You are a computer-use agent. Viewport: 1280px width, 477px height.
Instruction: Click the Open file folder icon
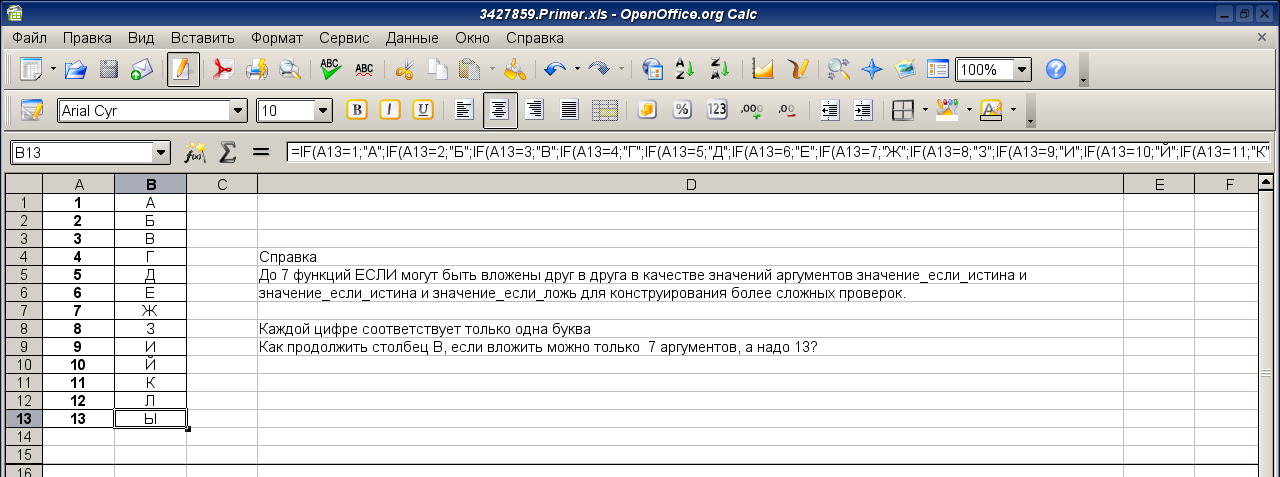pyautogui.click(x=76, y=70)
